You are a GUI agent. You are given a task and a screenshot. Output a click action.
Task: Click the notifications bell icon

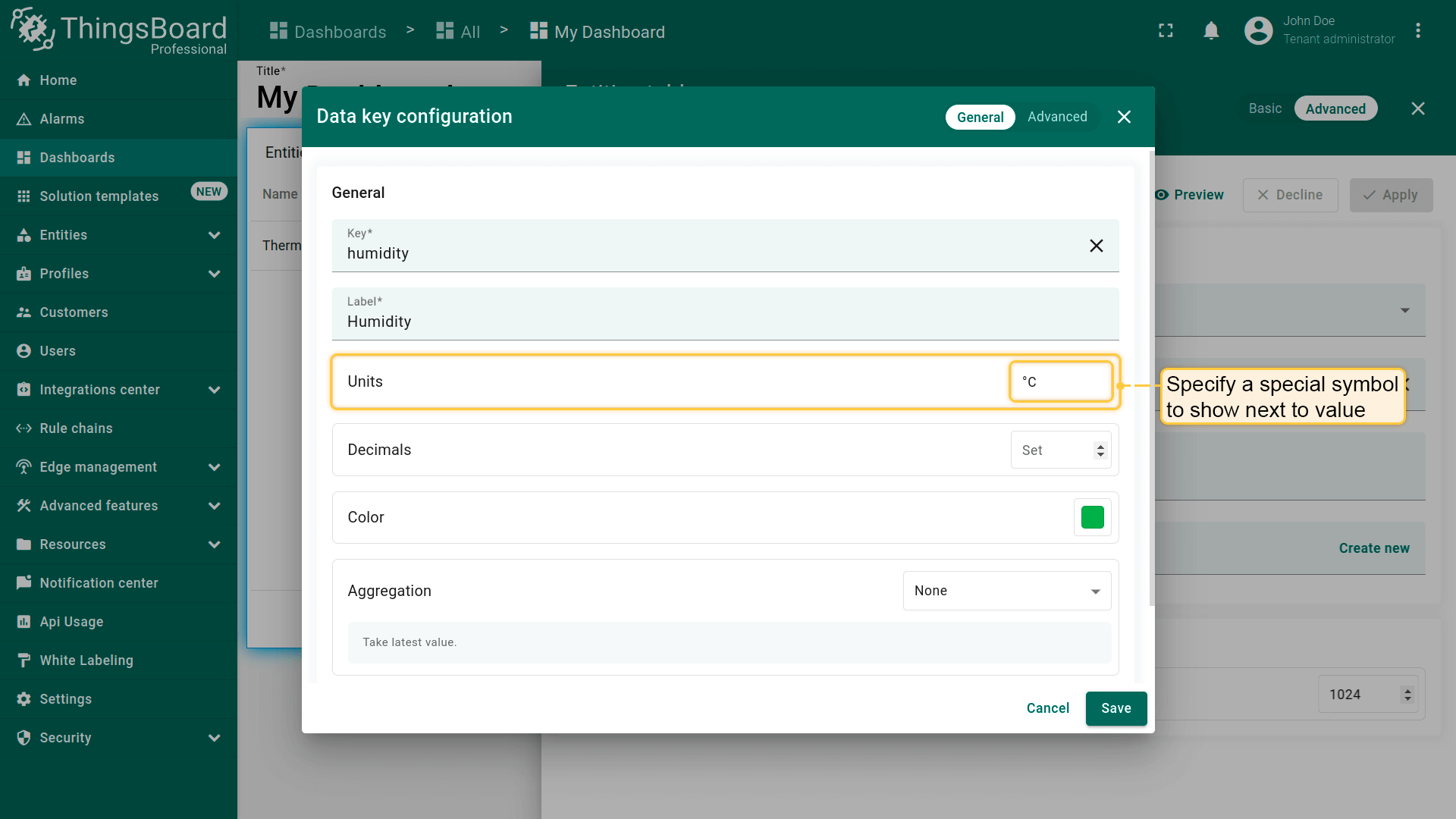click(1211, 31)
